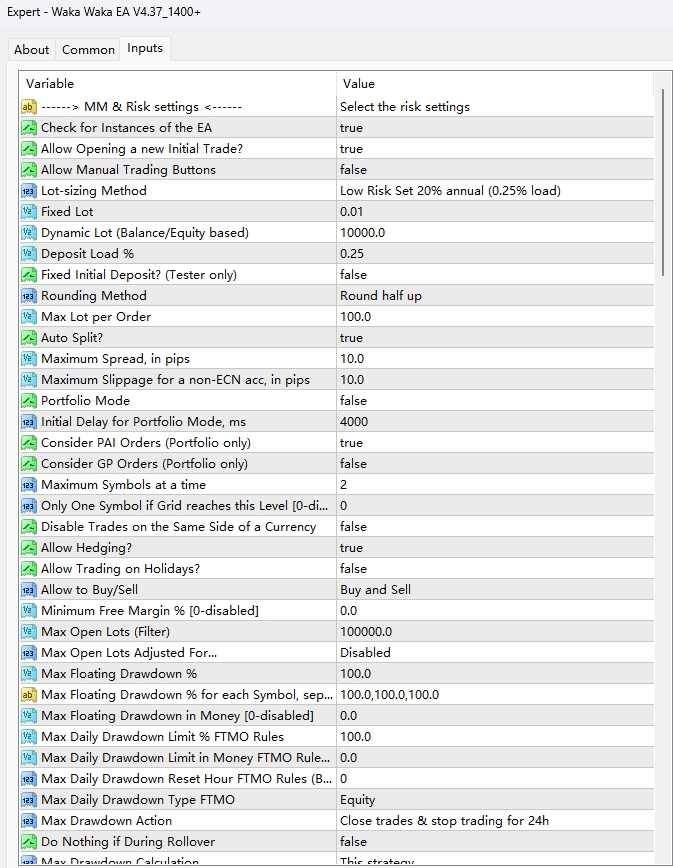Toggle Fixed Initial Deposit value false
Viewport: 673px width, 868px height.
click(495, 275)
